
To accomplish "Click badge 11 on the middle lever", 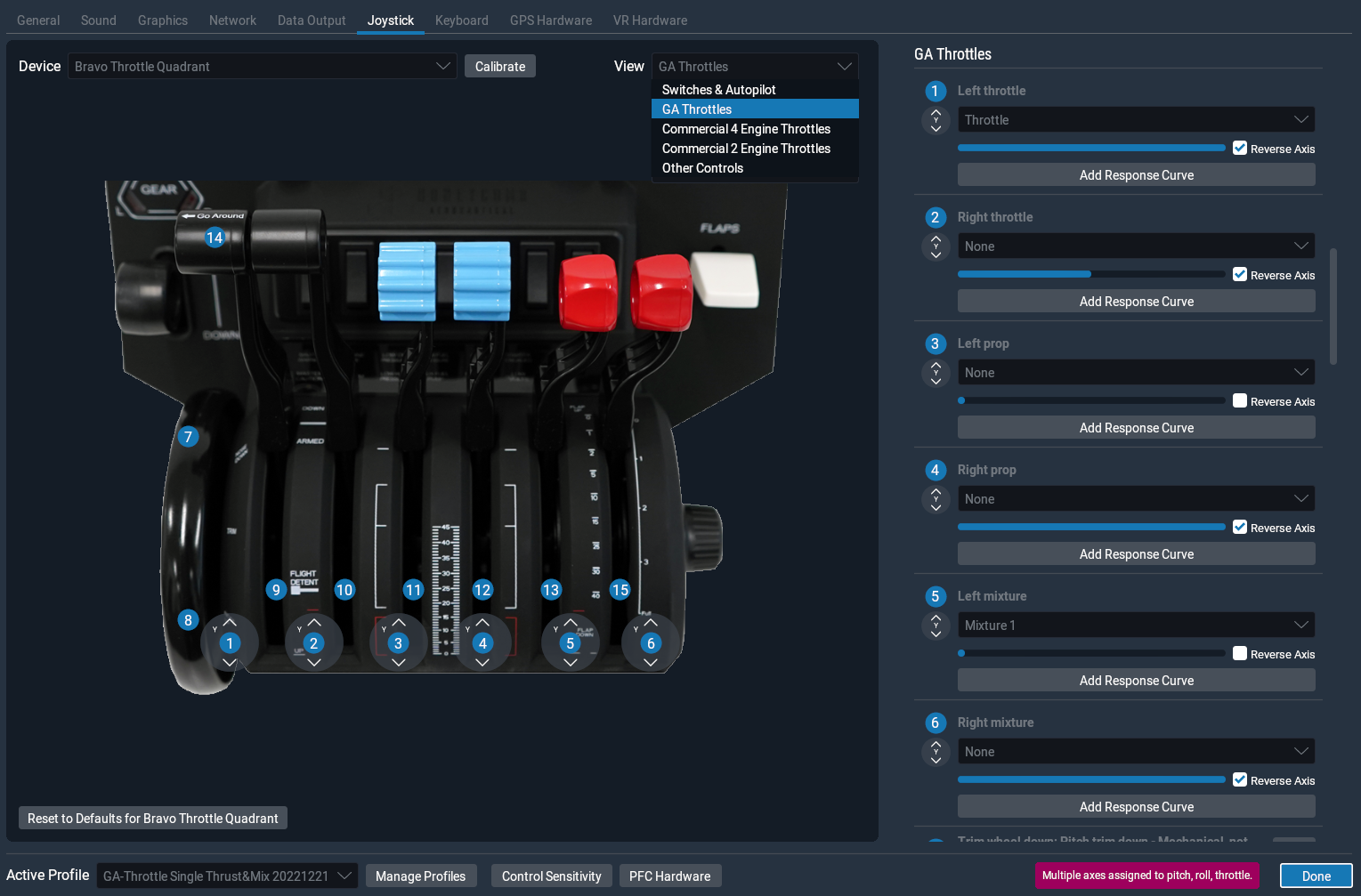I will pos(413,590).
